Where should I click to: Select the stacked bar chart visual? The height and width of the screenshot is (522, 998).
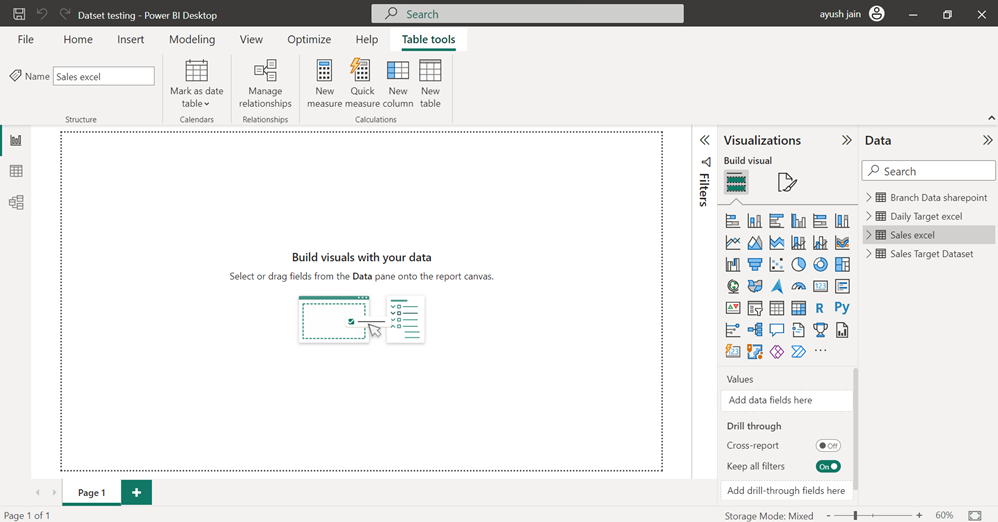(733, 221)
